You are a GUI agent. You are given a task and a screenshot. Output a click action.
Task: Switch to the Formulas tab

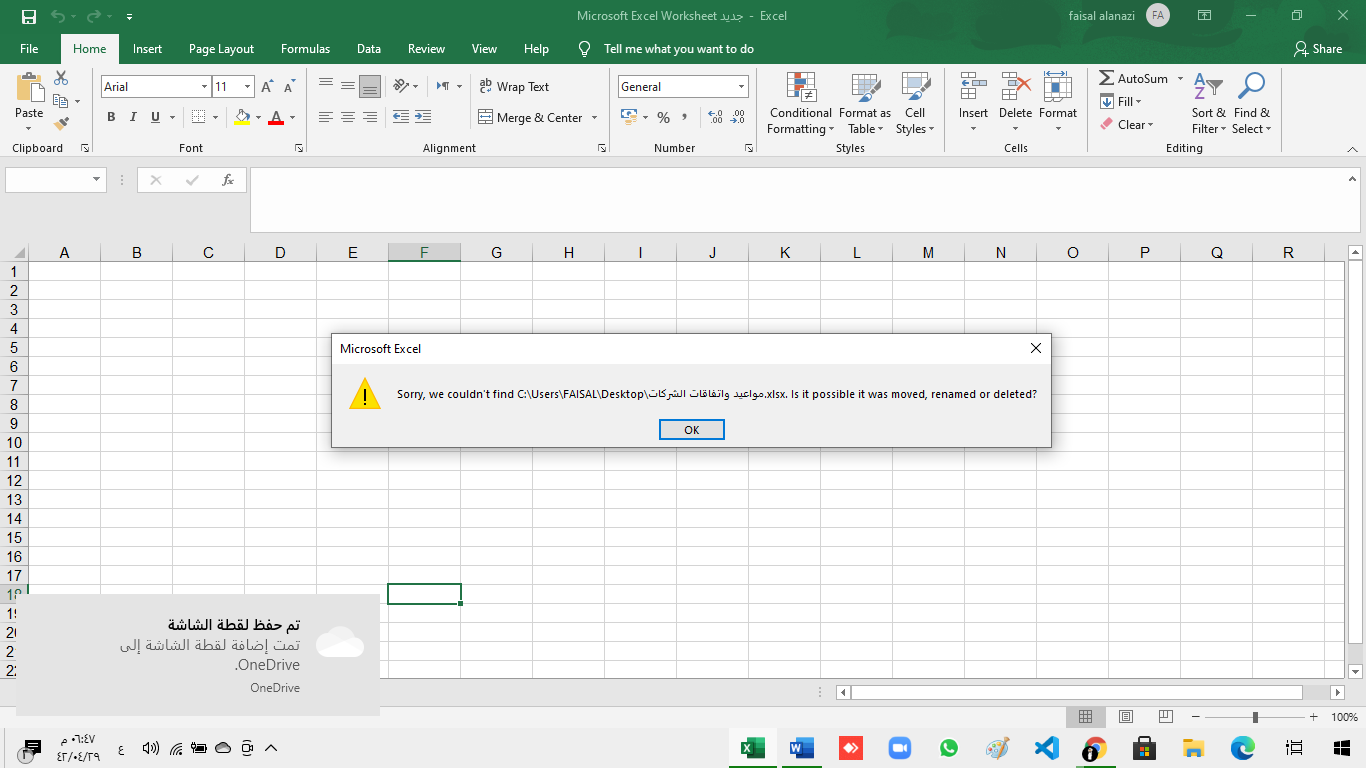click(305, 48)
